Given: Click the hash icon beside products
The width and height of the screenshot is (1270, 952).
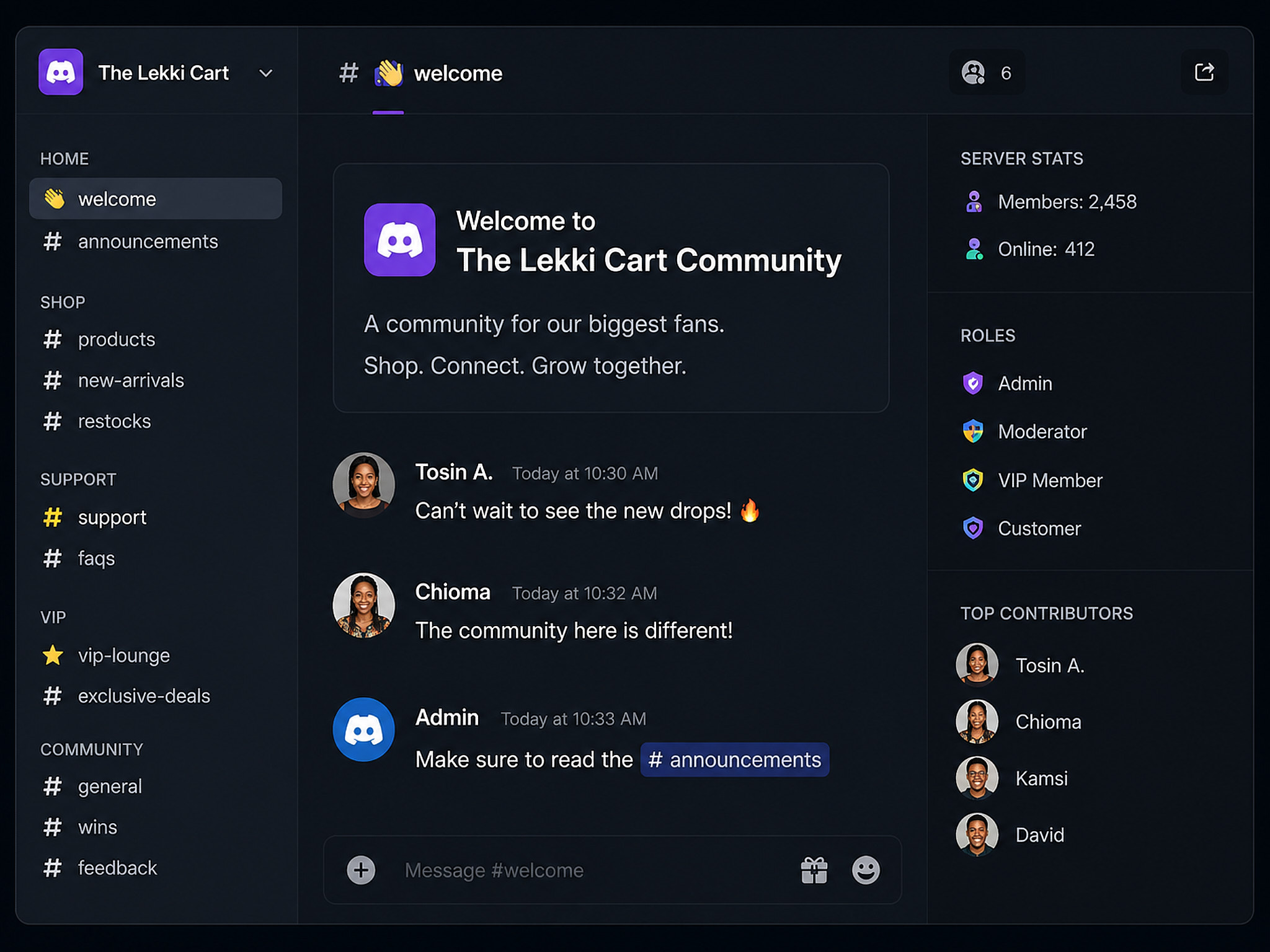Looking at the screenshot, I should click(53, 339).
